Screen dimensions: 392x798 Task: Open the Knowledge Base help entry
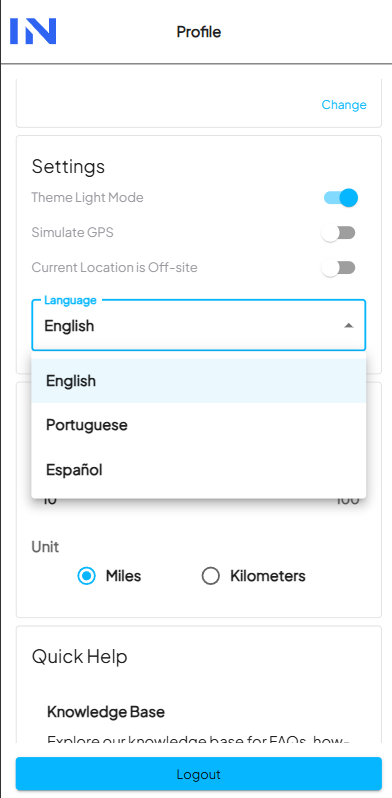106,712
